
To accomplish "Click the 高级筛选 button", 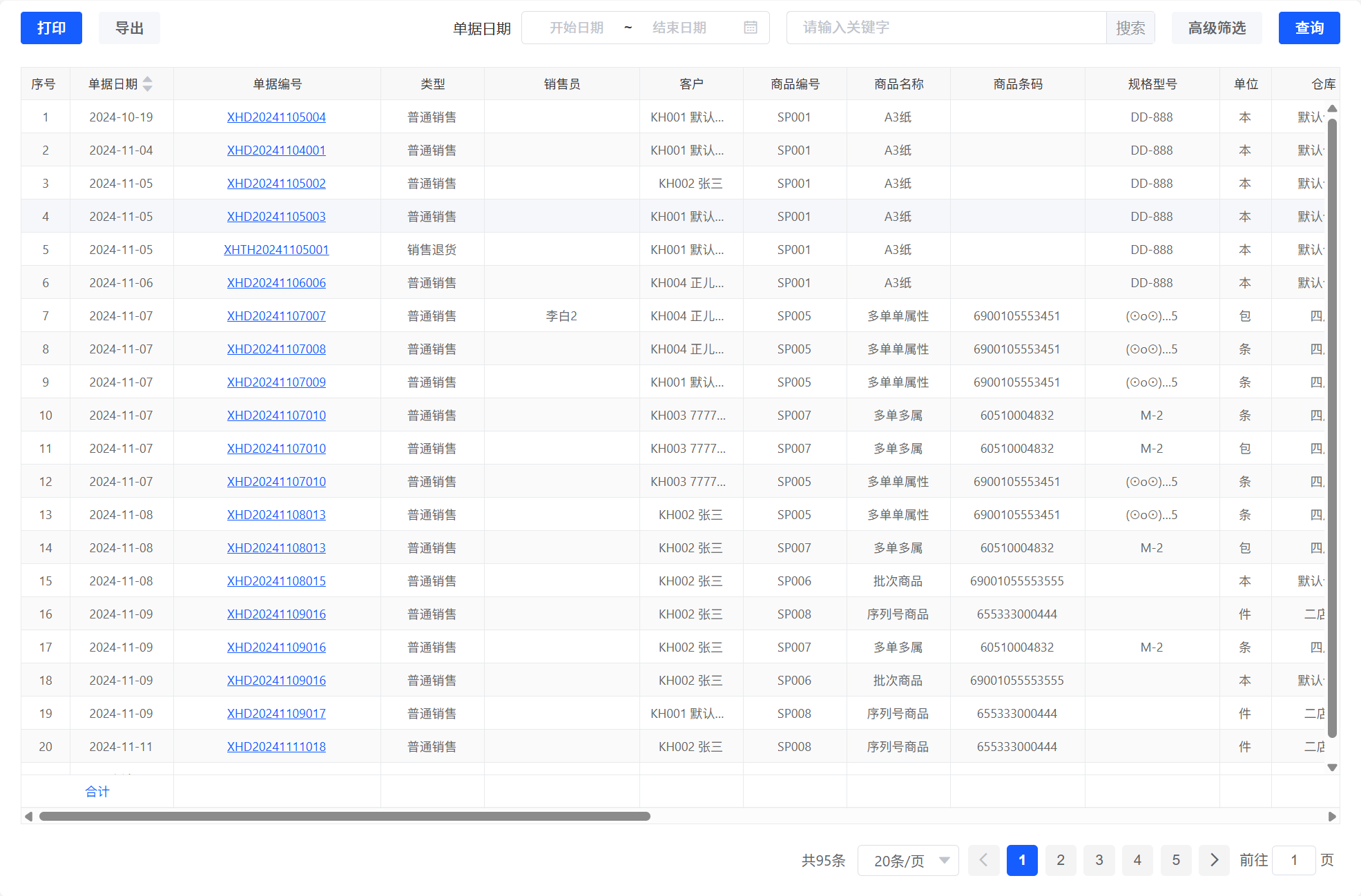I will point(1216,28).
